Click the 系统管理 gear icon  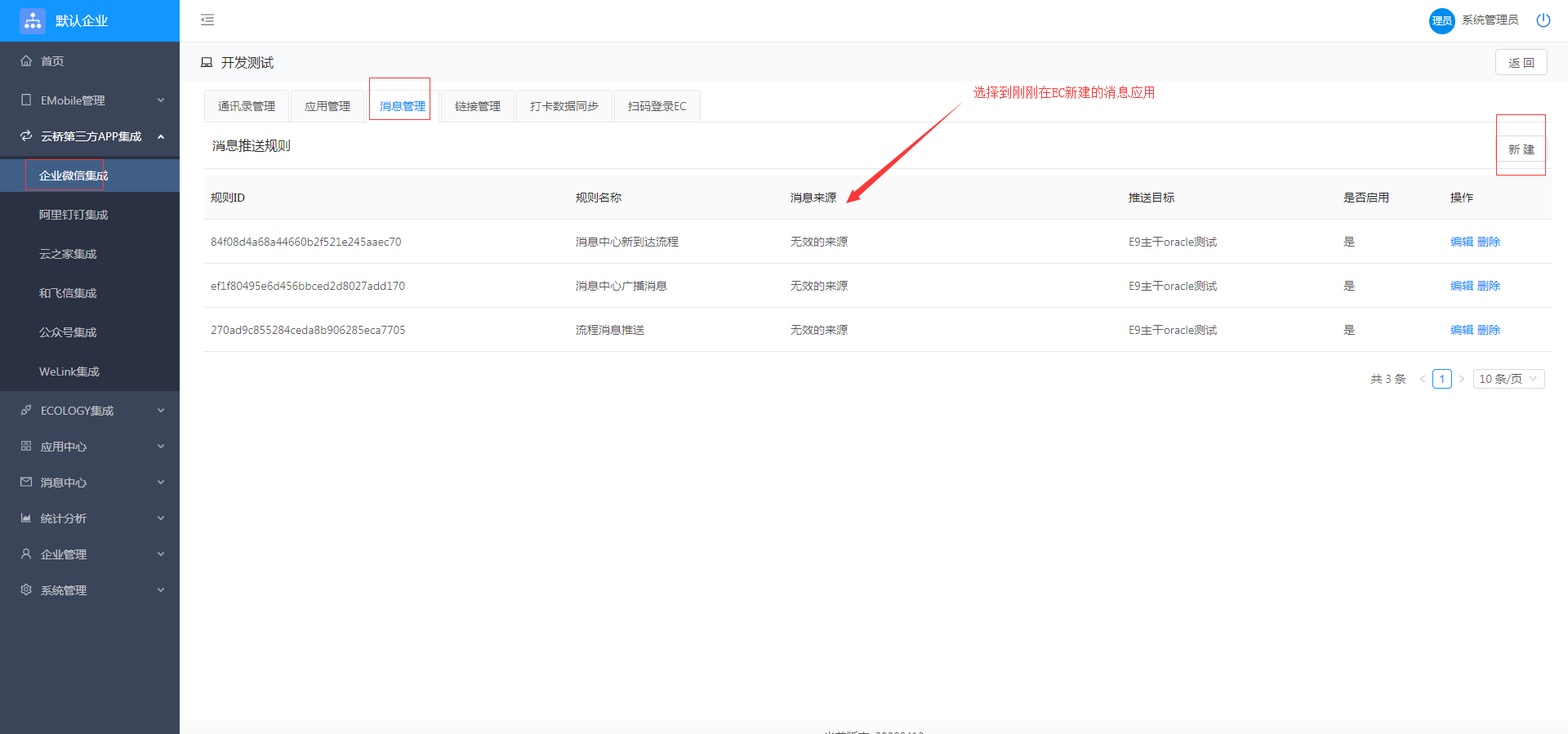pos(26,590)
